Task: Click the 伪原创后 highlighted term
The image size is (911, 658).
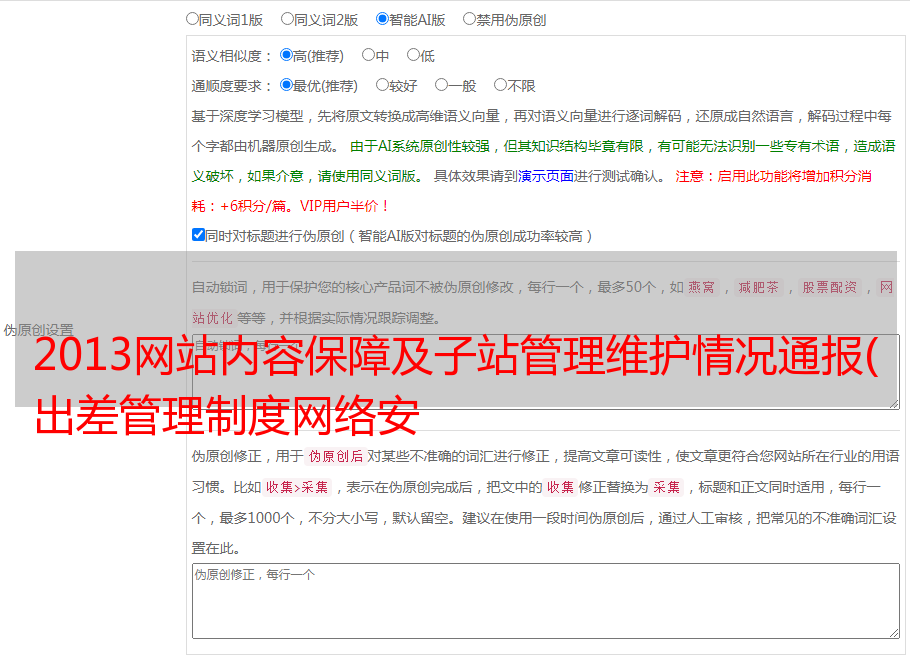Action: pyautogui.click(x=336, y=456)
